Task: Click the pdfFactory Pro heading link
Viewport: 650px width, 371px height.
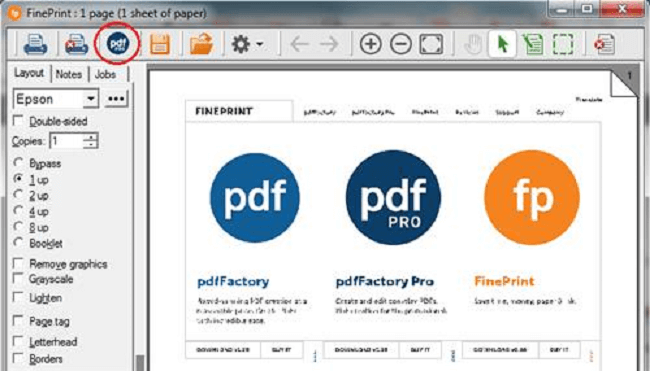Action: pos(384,282)
